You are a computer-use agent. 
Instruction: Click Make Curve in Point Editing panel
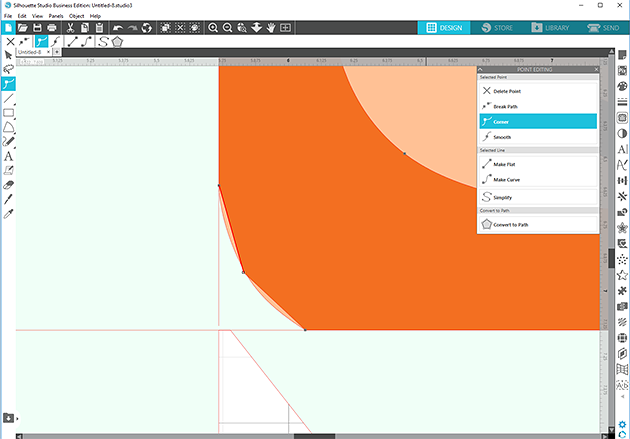coord(538,180)
